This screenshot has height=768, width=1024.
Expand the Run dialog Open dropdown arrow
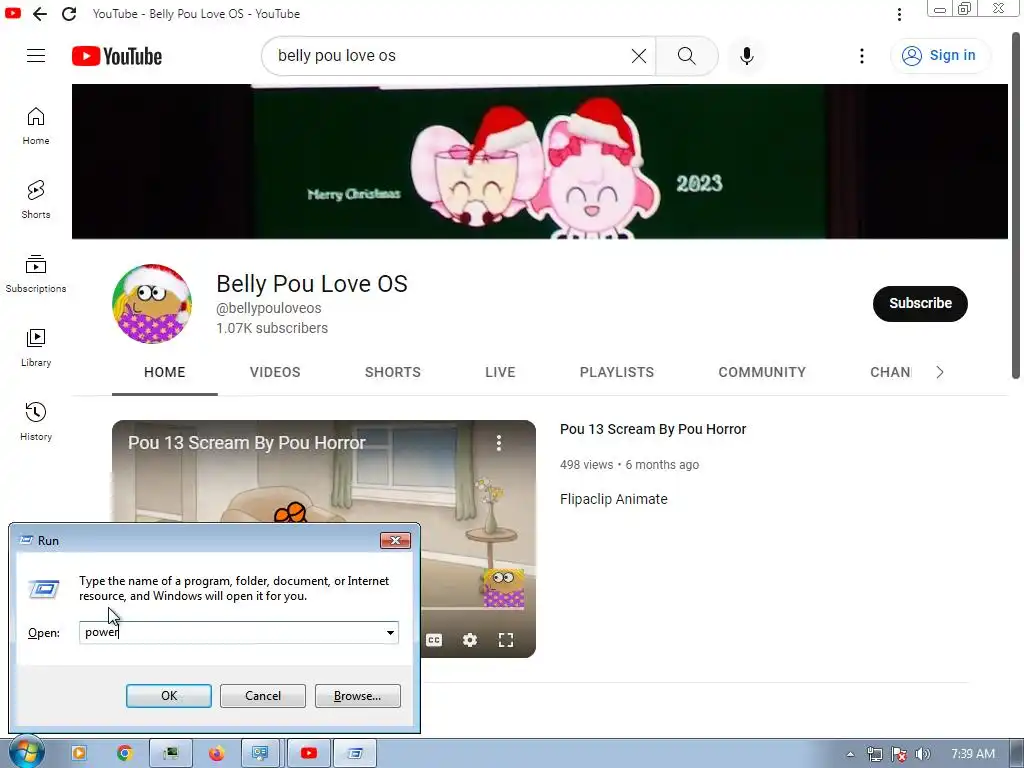pyautogui.click(x=390, y=633)
